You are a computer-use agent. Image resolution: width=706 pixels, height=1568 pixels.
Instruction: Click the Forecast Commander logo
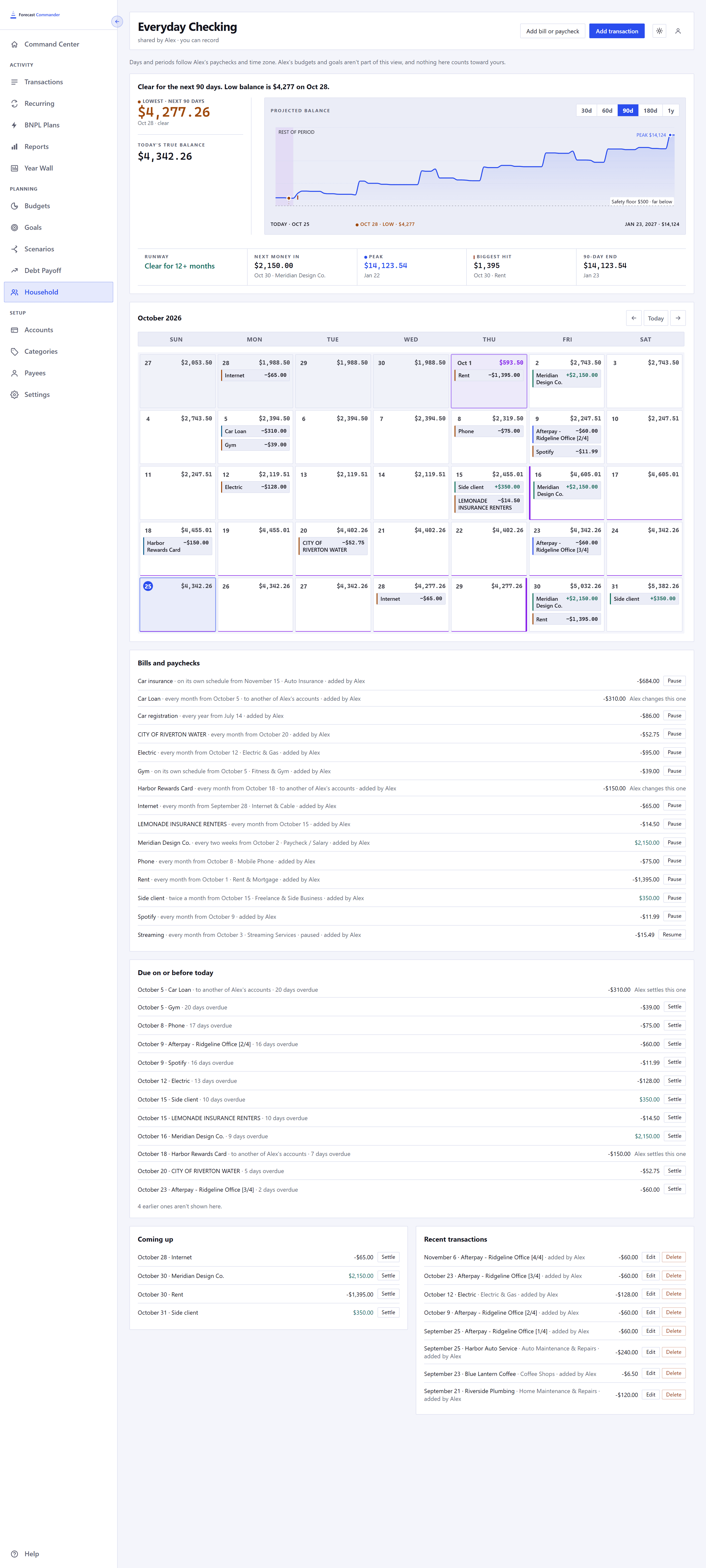(x=35, y=15)
